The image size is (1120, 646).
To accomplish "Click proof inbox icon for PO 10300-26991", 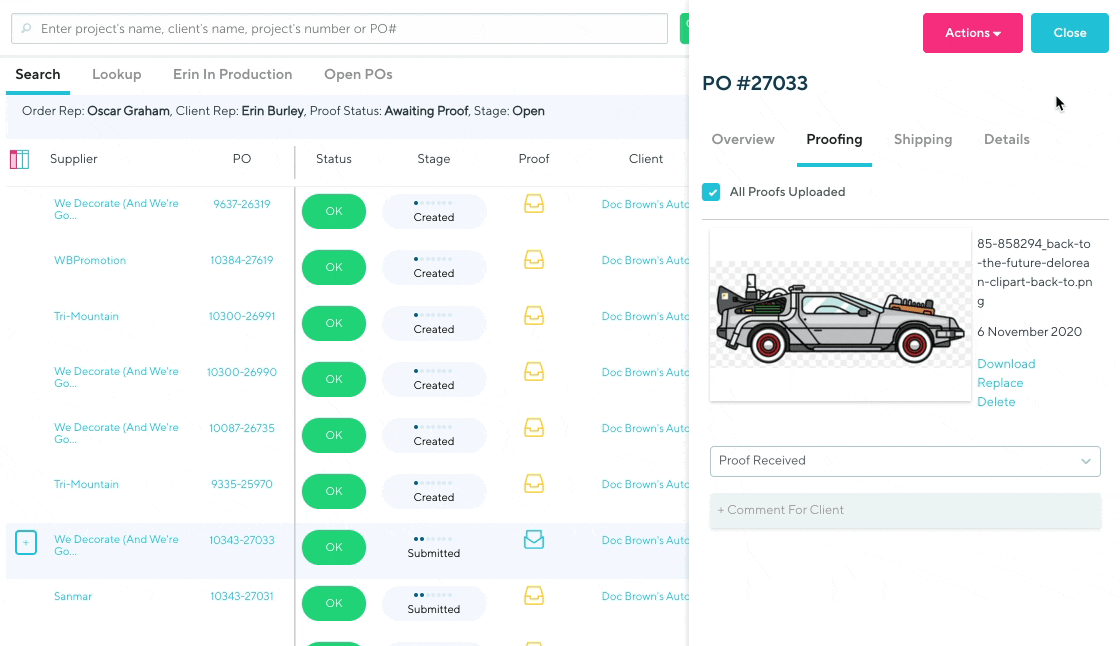I will pyautogui.click(x=534, y=316).
